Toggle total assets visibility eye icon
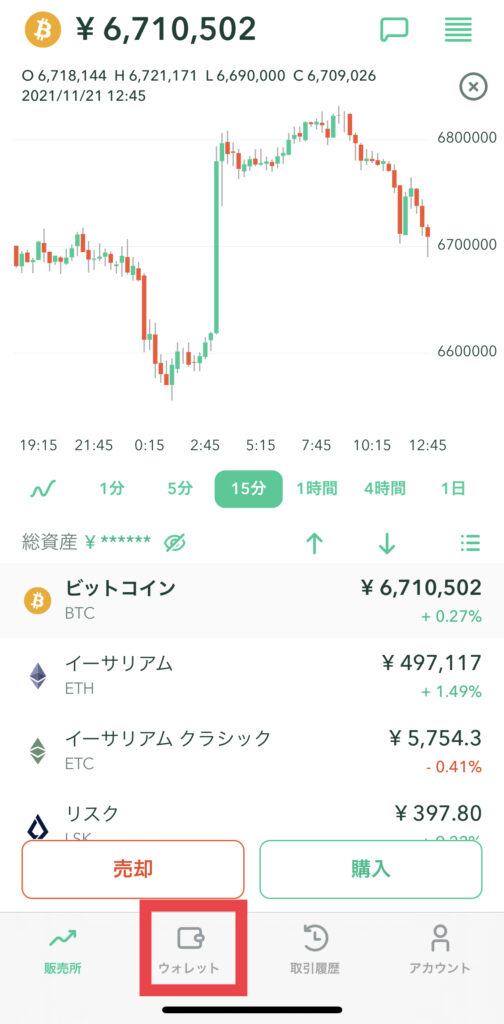Image resolution: width=504 pixels, height=1024 pixels. [x=176, y=542]
